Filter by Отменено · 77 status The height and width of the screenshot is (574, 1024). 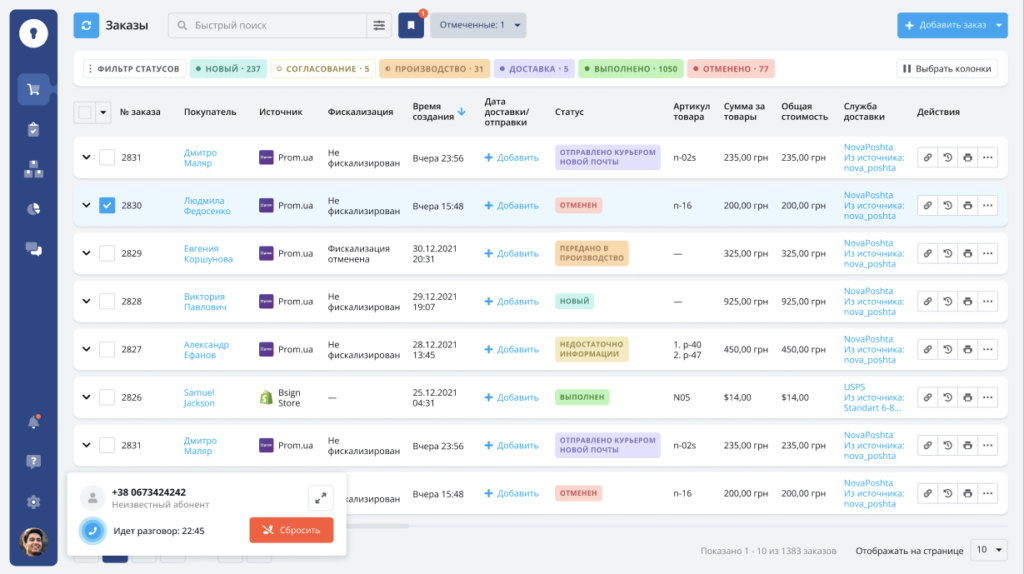coord(731,69)
